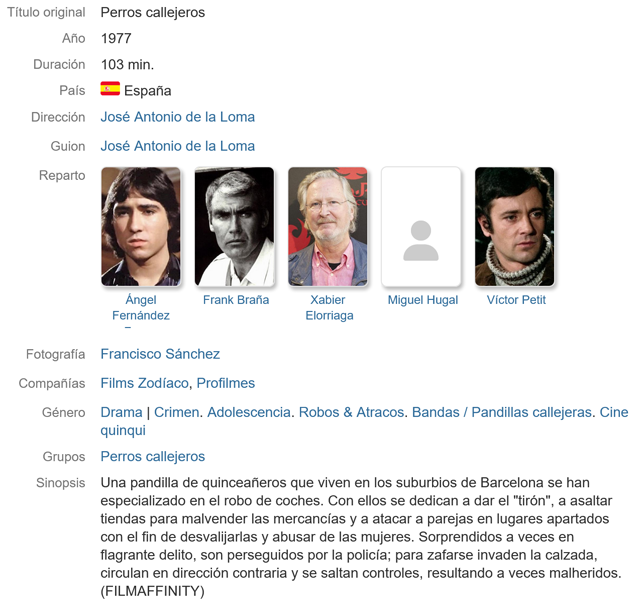
Task: Open cinematographer Francisco Sánchez link
Action: pyautogui.click(x=160, y=354)
